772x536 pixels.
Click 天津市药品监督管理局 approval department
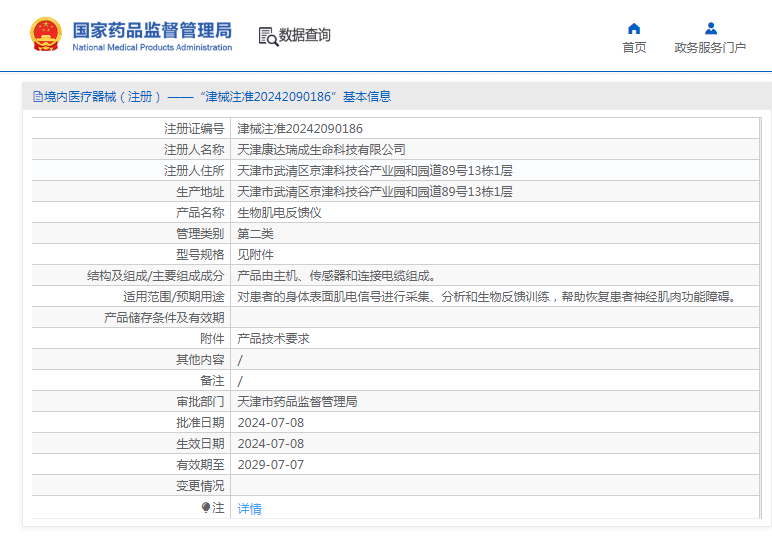pos(297,402)
